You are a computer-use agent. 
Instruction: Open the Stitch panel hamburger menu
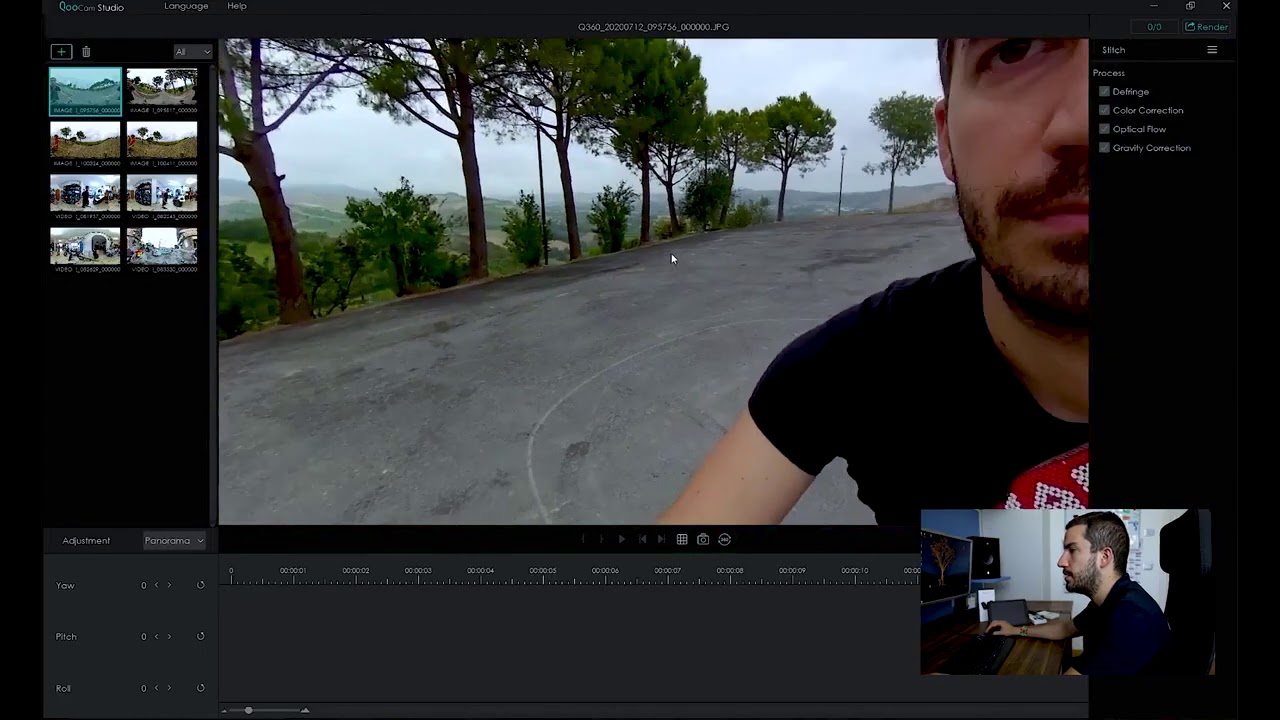1212,50
